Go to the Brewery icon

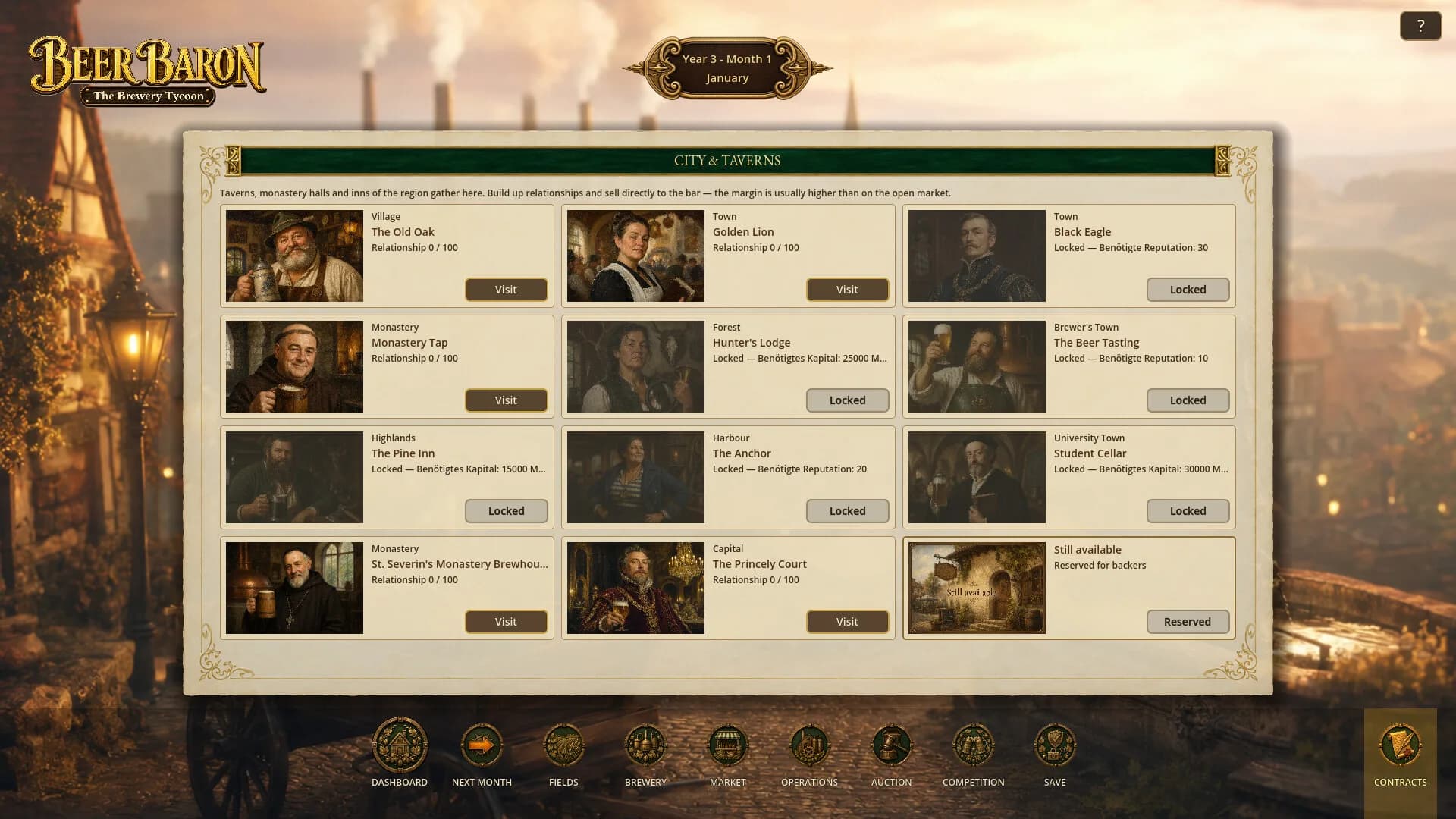click(x=645, y=745)
